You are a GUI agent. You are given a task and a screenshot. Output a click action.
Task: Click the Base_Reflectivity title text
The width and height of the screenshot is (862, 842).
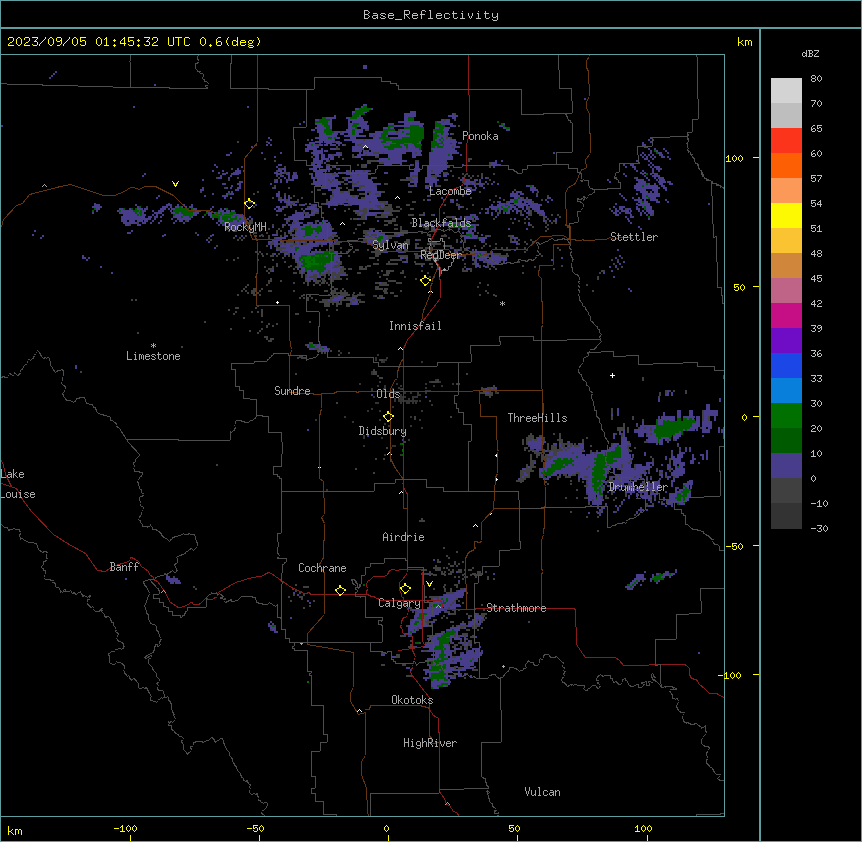[x=431, y=15]
